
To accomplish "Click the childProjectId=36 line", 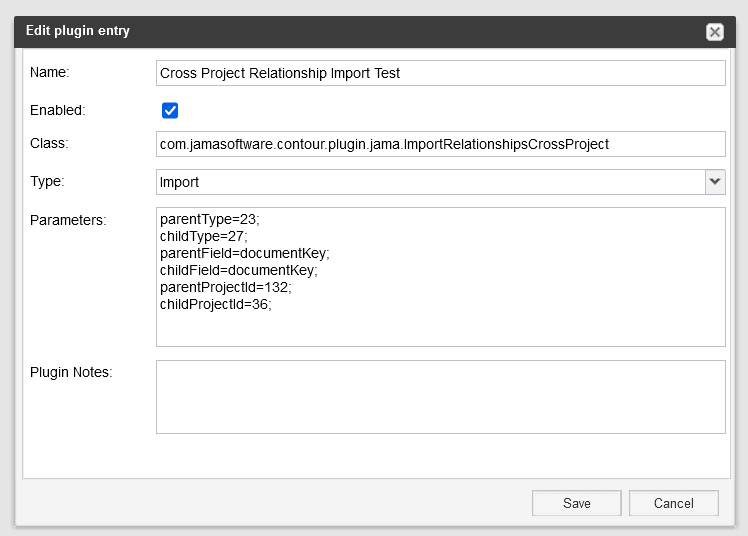I will pos(216,304).
